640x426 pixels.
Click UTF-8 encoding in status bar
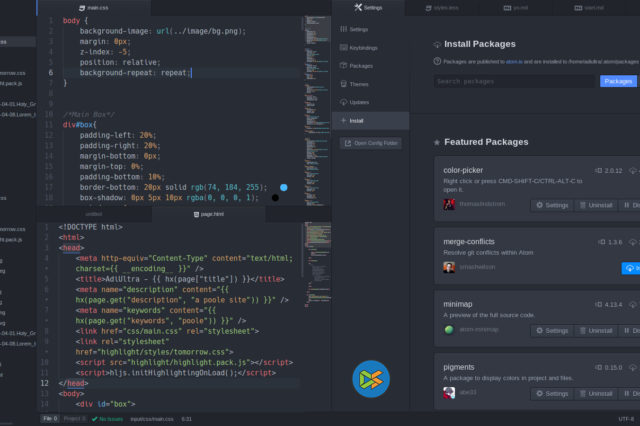(626, 419)
